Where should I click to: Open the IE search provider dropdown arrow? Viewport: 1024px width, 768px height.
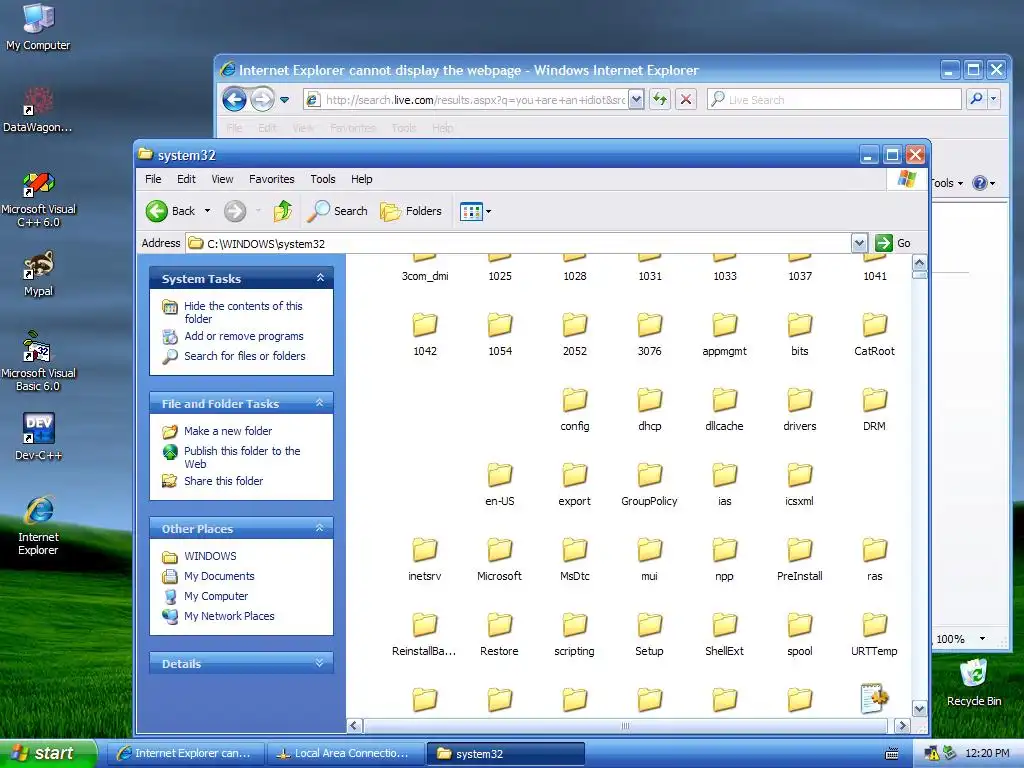(993, 99)
